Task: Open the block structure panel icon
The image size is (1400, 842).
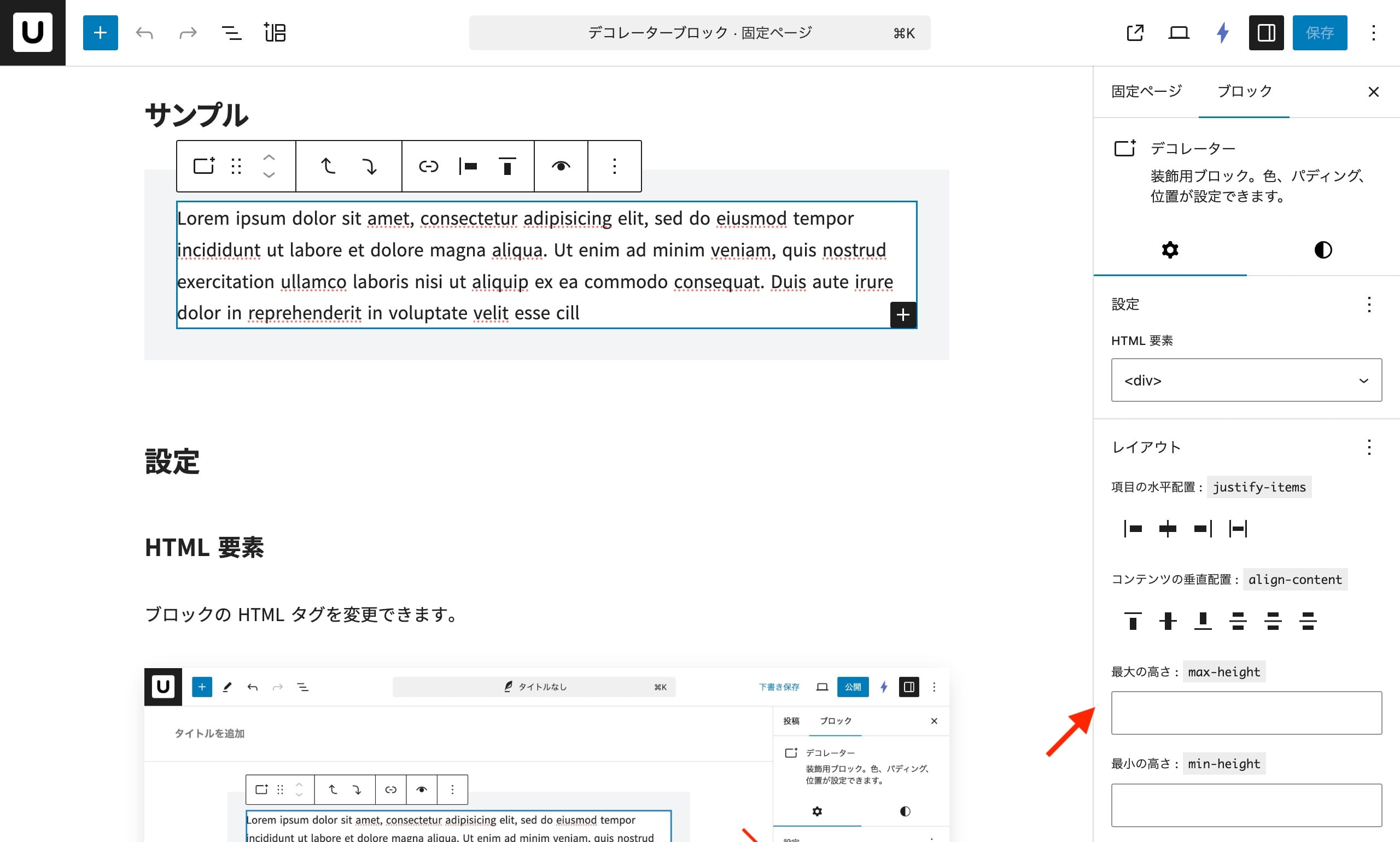Action: 275,32
